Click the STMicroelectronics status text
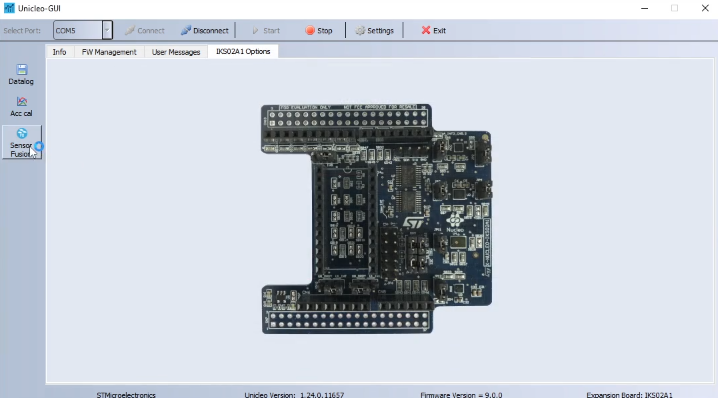Screen dimensions: 718x398 126,394
